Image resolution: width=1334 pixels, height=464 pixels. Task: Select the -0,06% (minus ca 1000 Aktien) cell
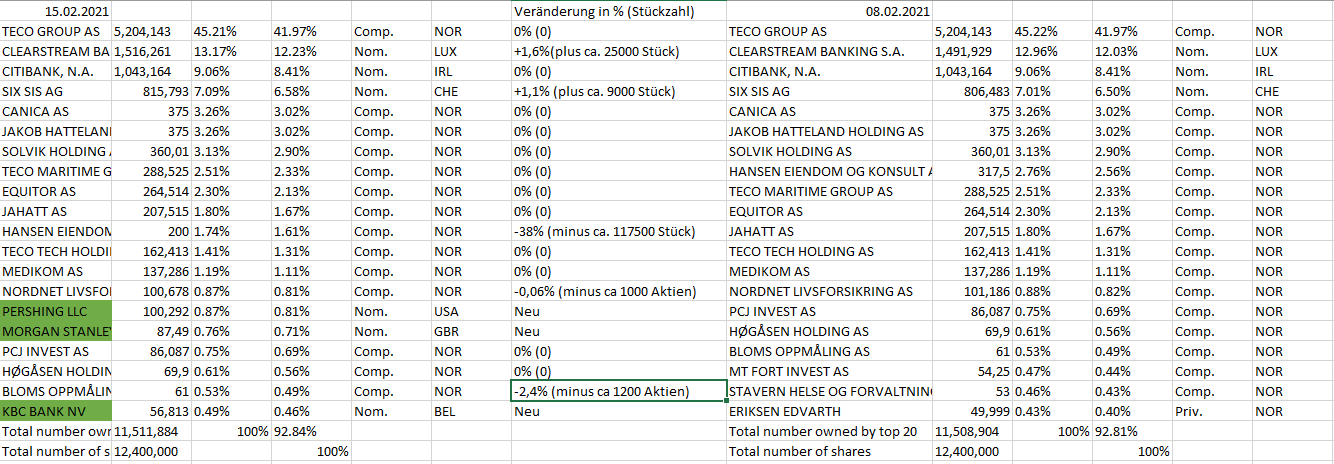point(604,291)
